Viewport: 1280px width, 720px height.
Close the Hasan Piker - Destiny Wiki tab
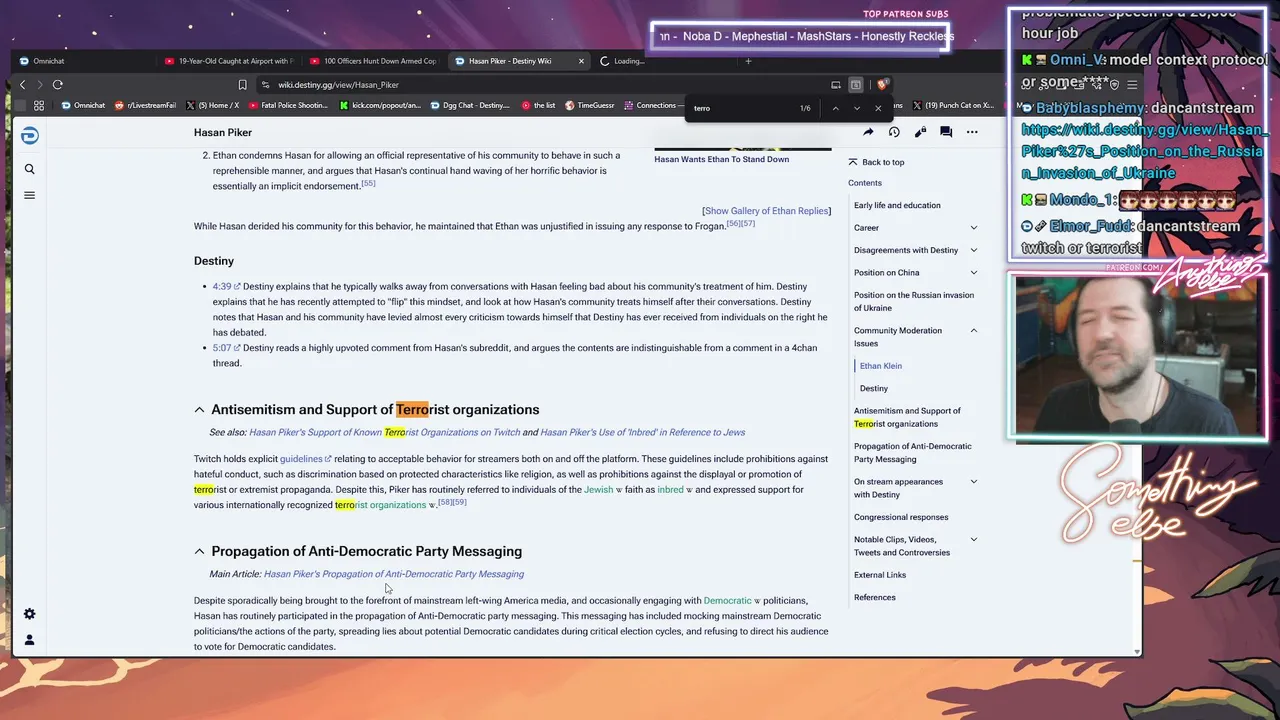click(581, 61)
